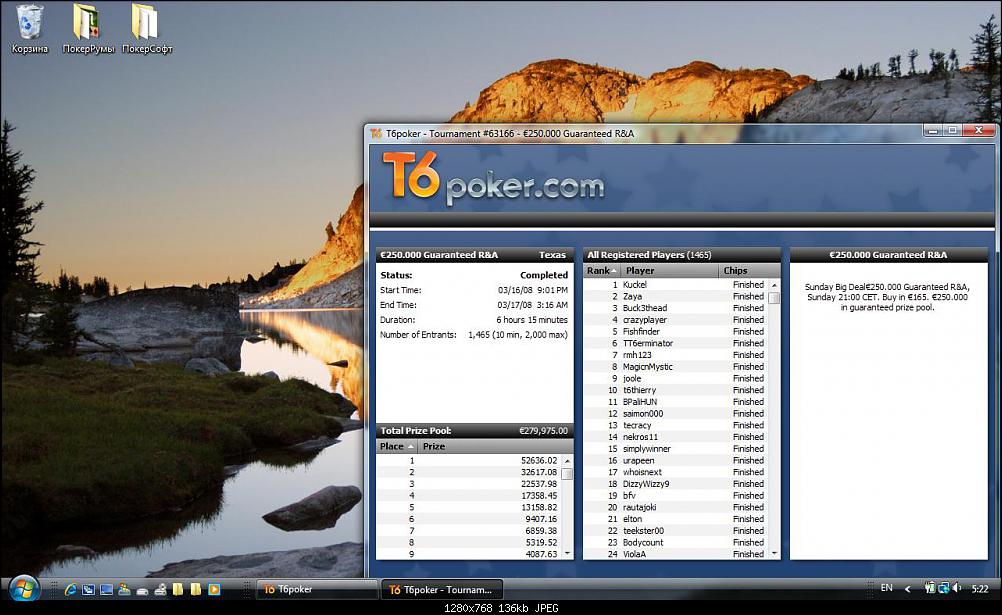Screen dimensions: 1002x615
Task: Select player DizzyWizzy9 row
Action: tap(676, 483)
